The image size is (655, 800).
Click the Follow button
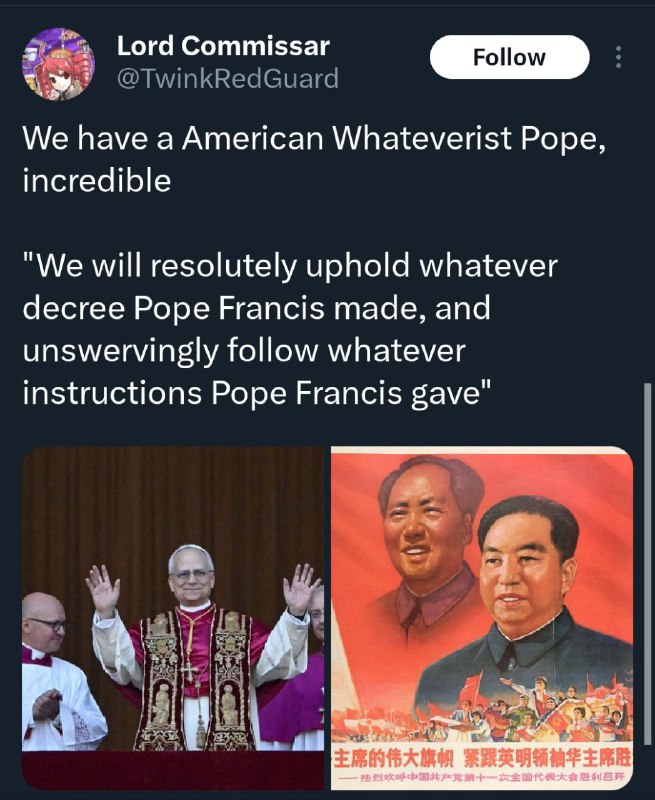510,57
